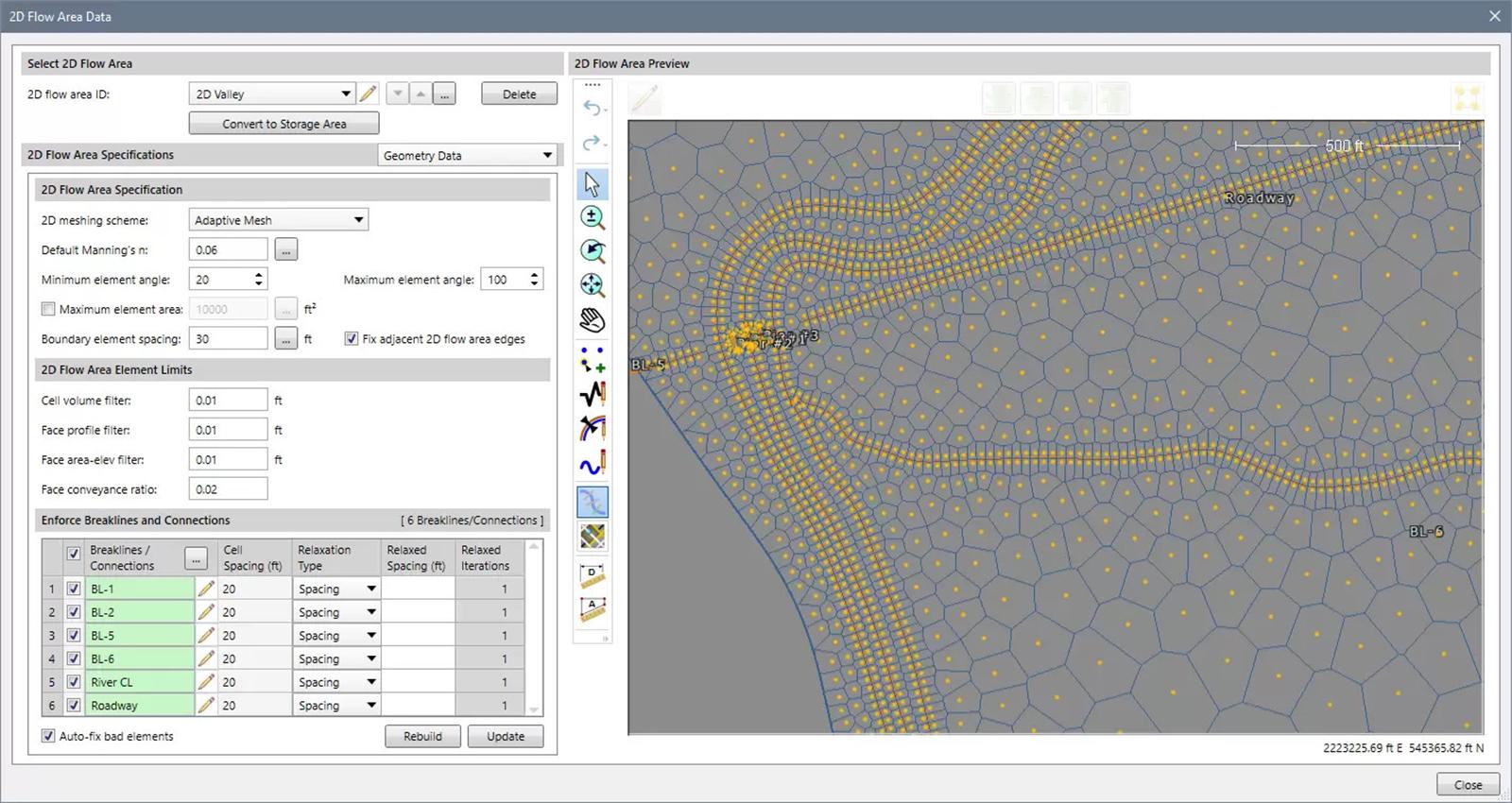Click the Cell volume filter input field
Image resolution: width=1512 pixels, height=803 pixels.
click(228, 401)
